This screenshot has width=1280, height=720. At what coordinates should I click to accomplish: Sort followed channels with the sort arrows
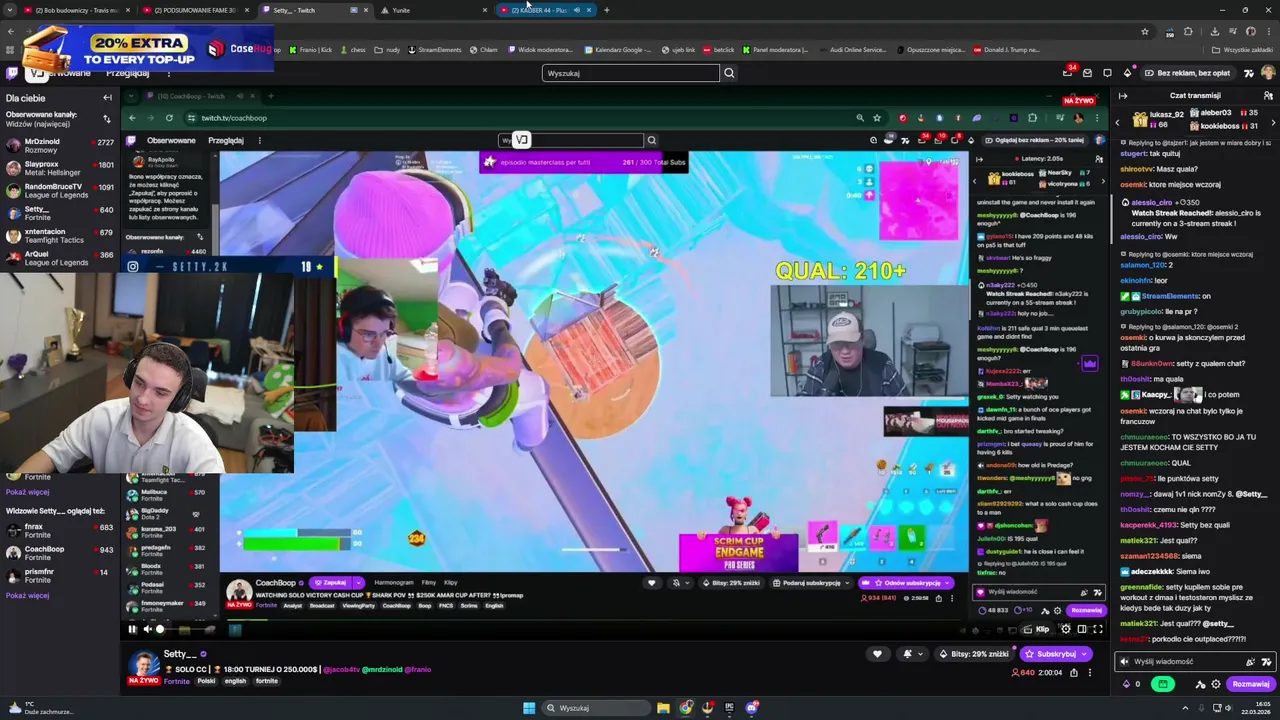[107, 119]
